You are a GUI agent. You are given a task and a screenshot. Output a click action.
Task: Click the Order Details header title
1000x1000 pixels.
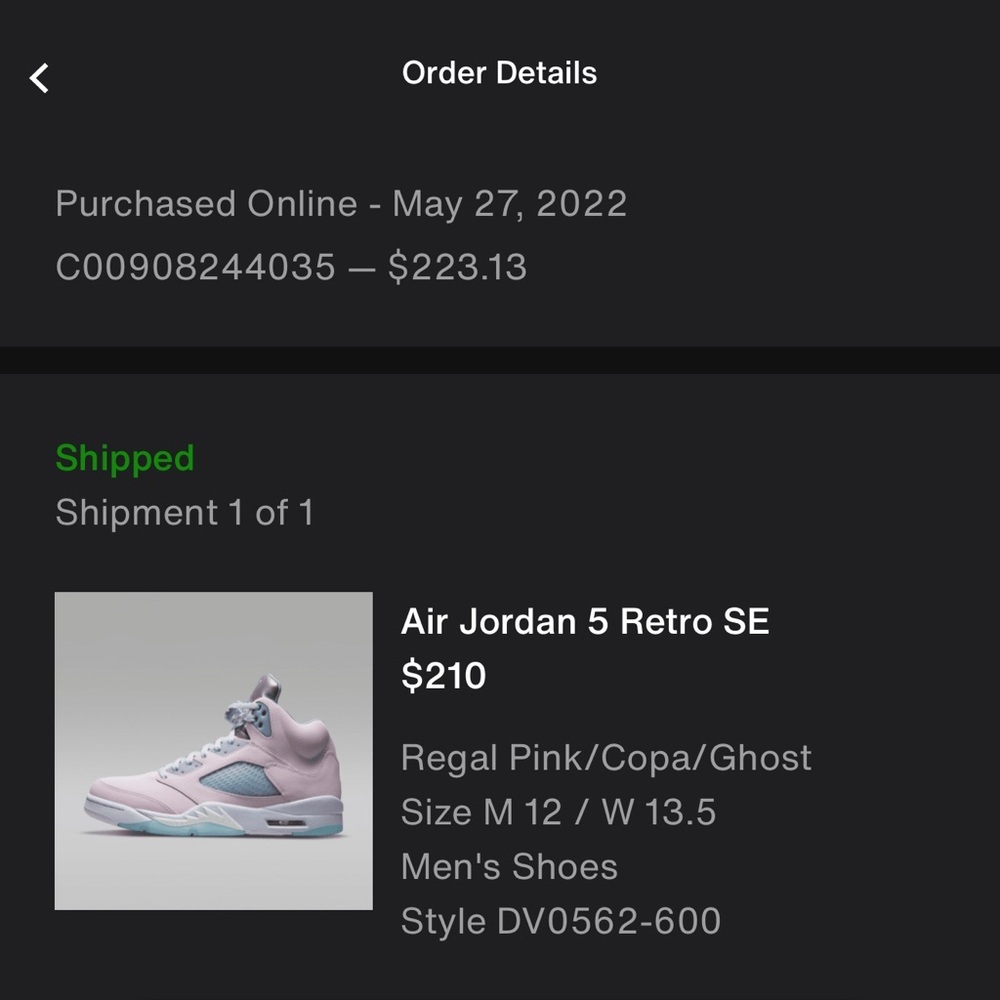pos(499,72)
